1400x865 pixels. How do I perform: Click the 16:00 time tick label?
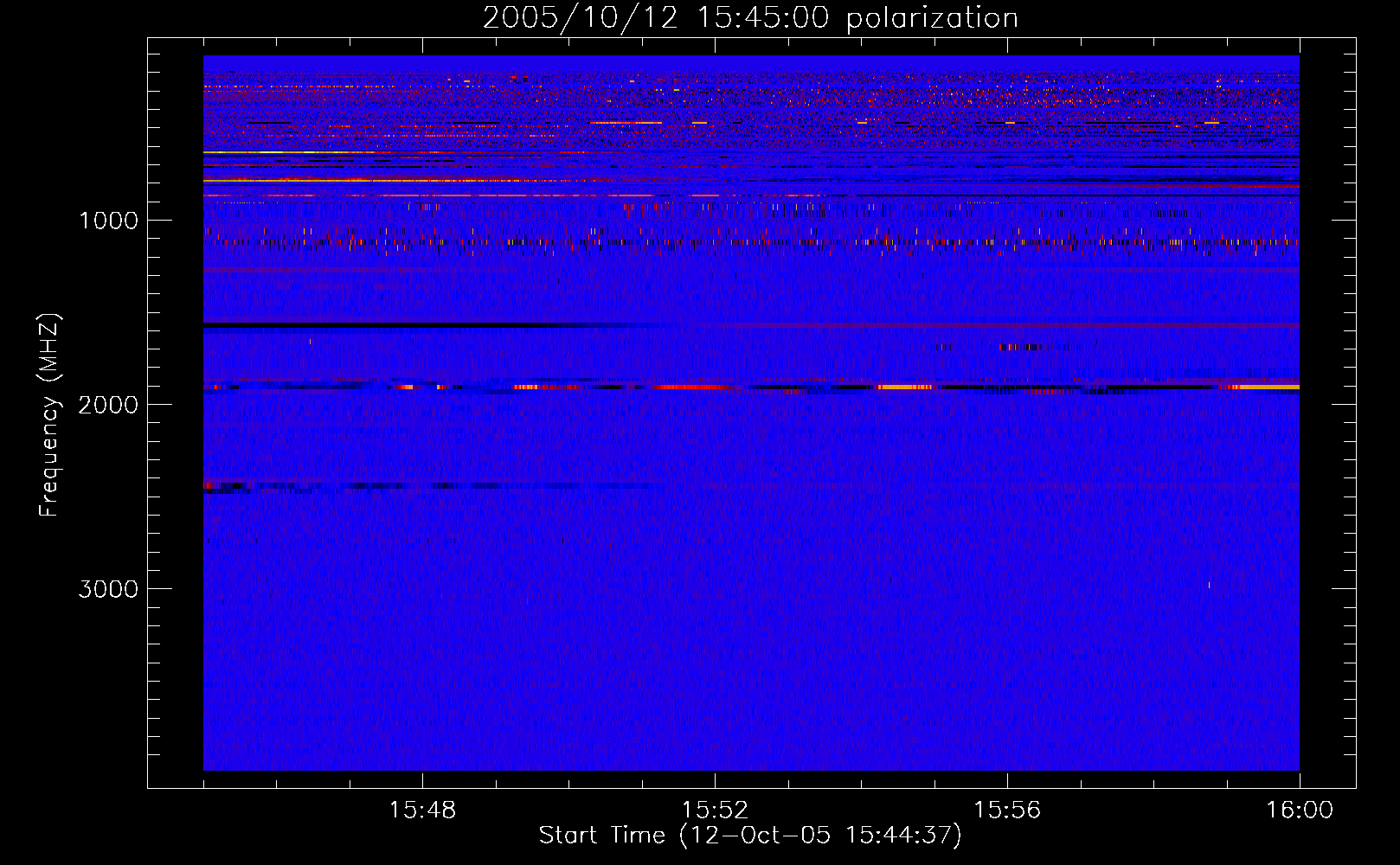pos(1300,811)
